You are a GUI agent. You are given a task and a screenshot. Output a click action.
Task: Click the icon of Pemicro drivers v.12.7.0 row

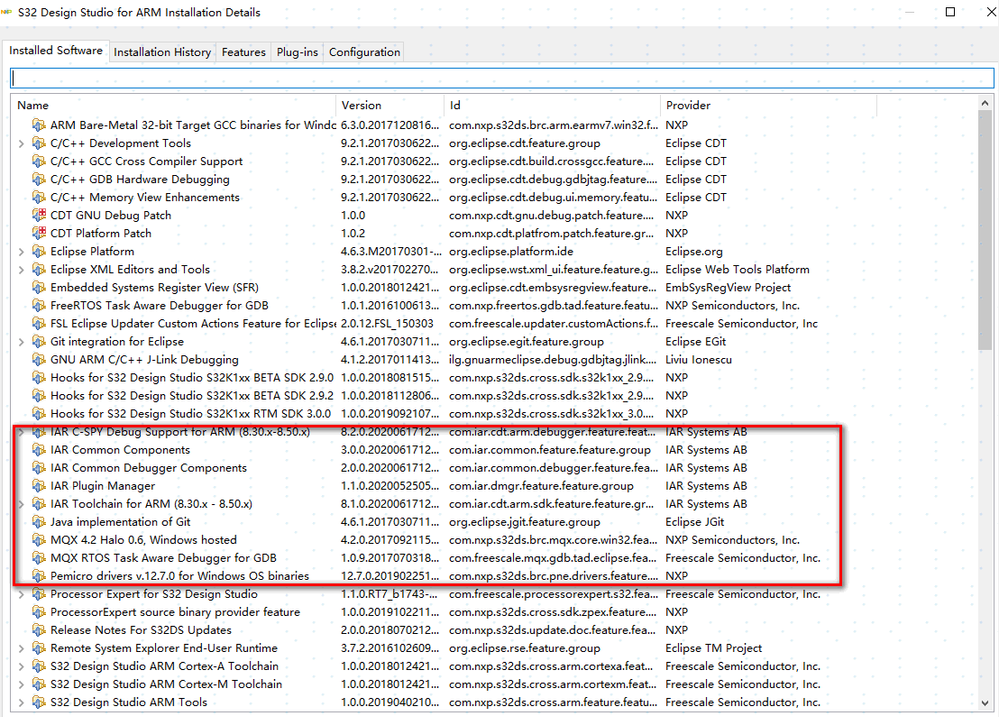click(x=39, y=576)
